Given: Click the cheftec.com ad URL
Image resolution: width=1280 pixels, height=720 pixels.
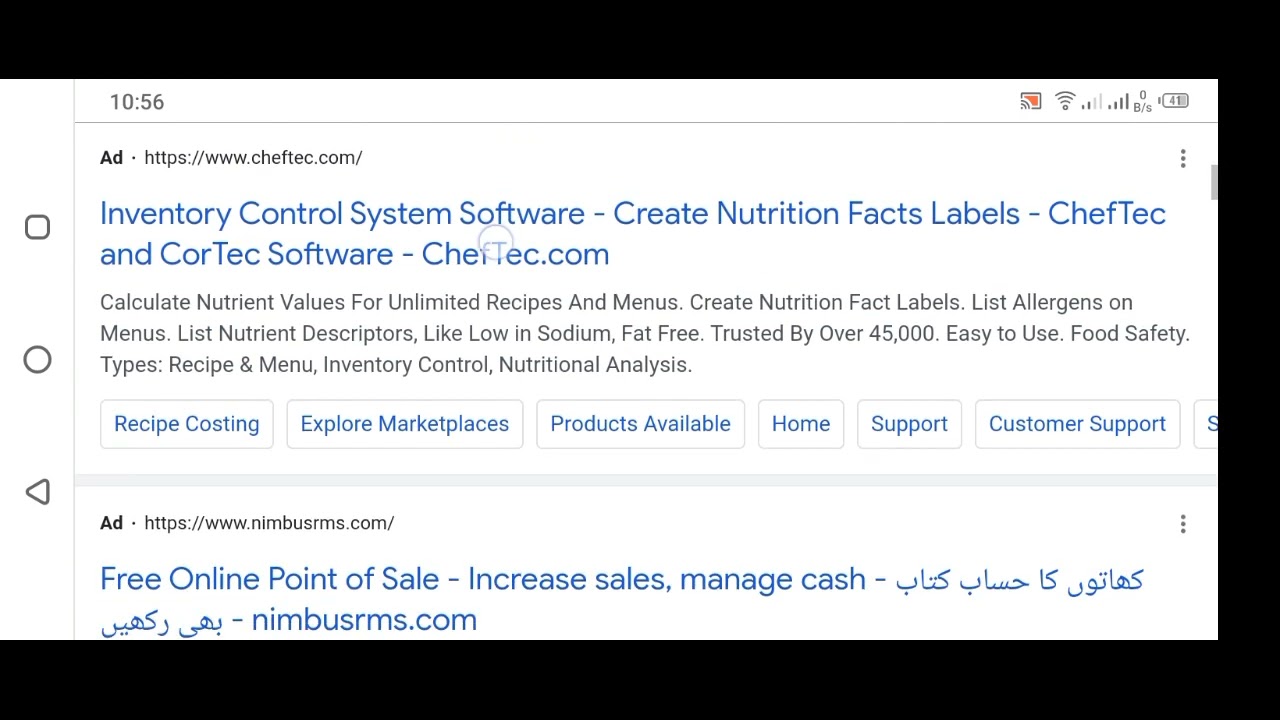Looking at the screenshot, I should (x=253, y=158).
